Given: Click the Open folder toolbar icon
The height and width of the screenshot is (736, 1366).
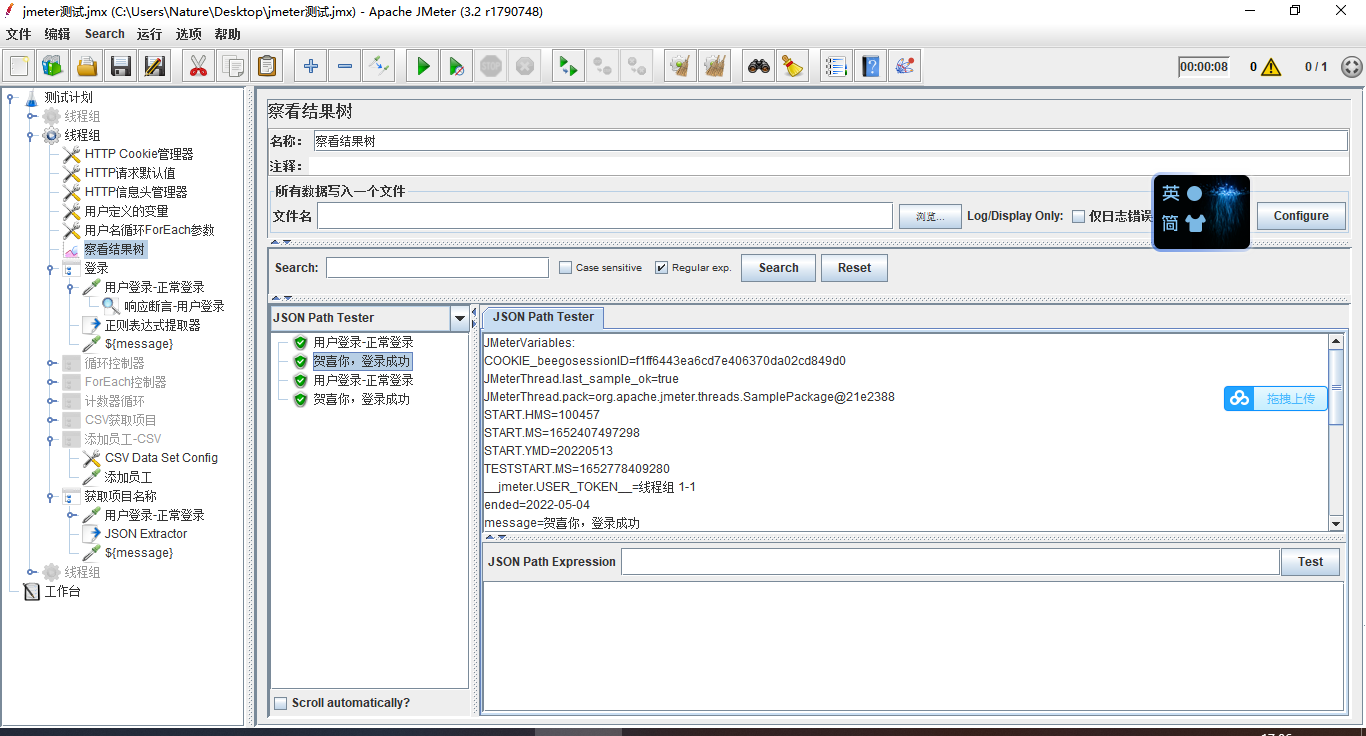Looking at the screenshot, I should tap(87, 66).
